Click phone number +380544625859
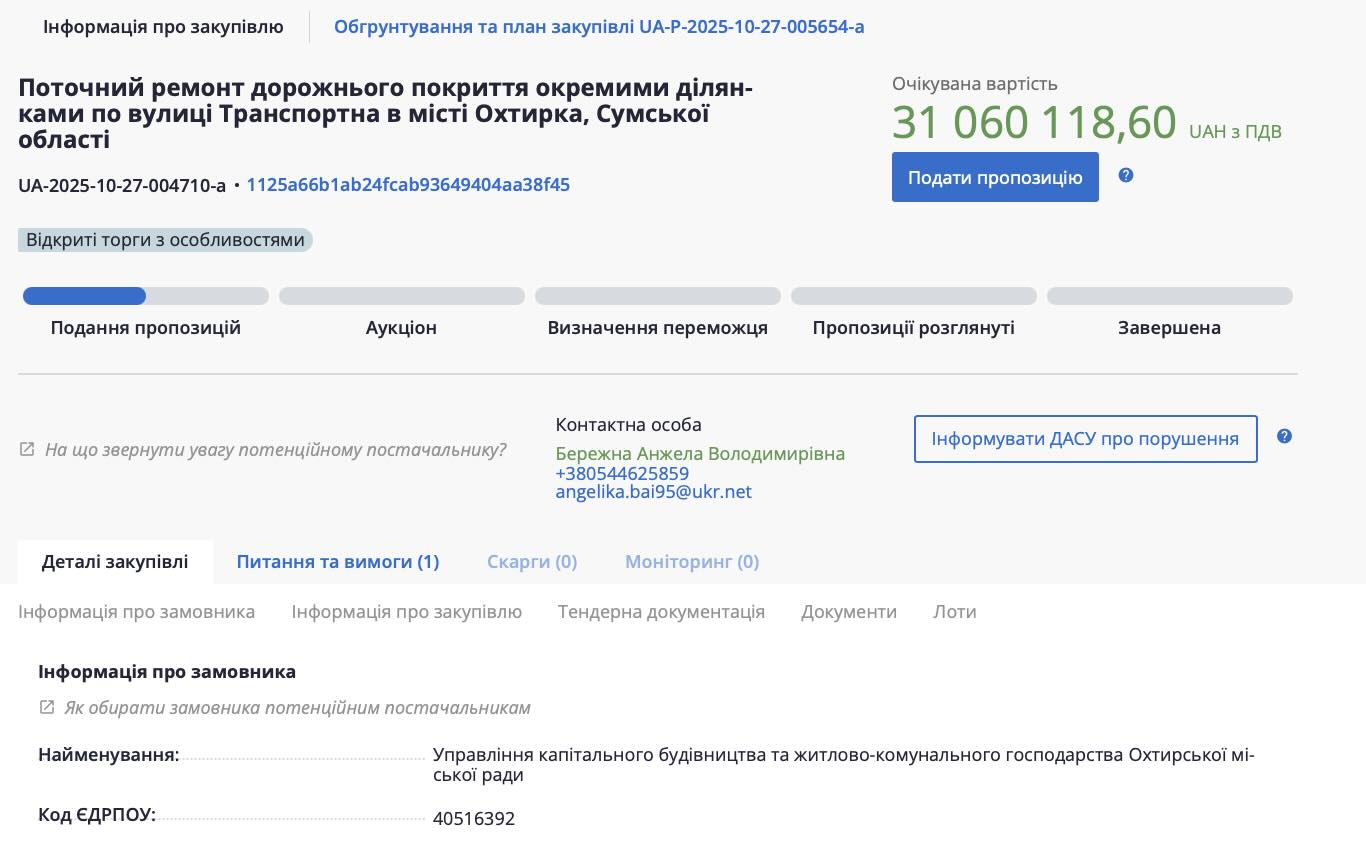1366x842 pixels. [622, 474]
